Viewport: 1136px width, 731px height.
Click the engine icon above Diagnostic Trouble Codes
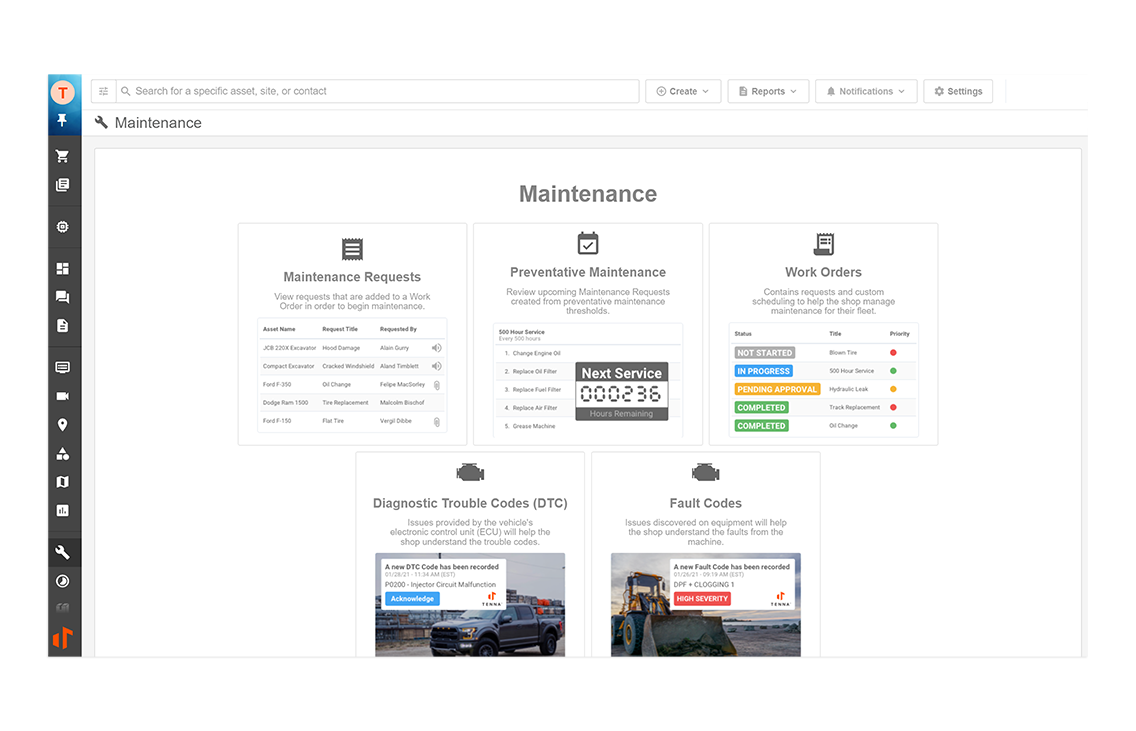[470, 473]
